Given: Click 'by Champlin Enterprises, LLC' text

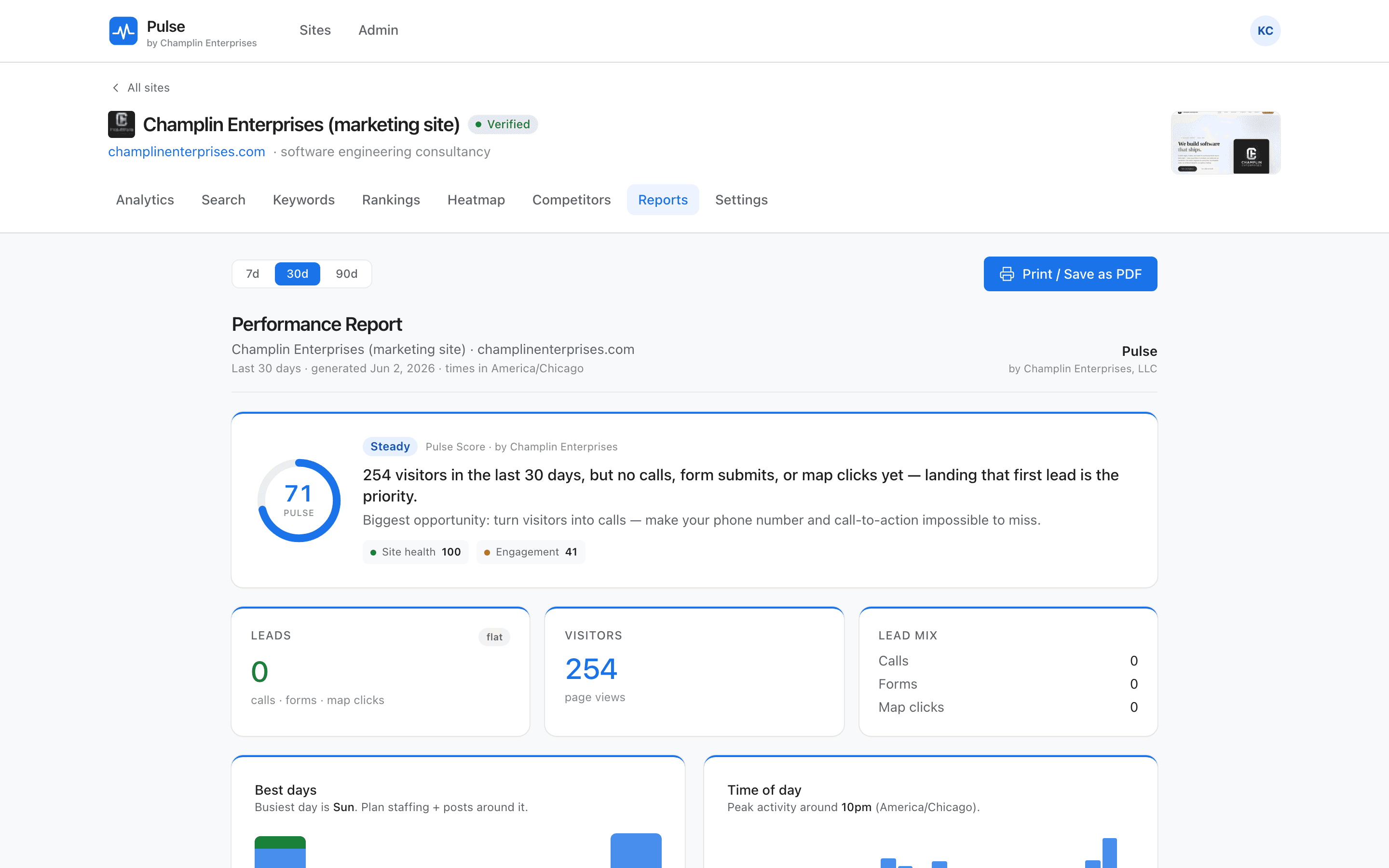Looking at the screenshot, I should coord(1082,368).
